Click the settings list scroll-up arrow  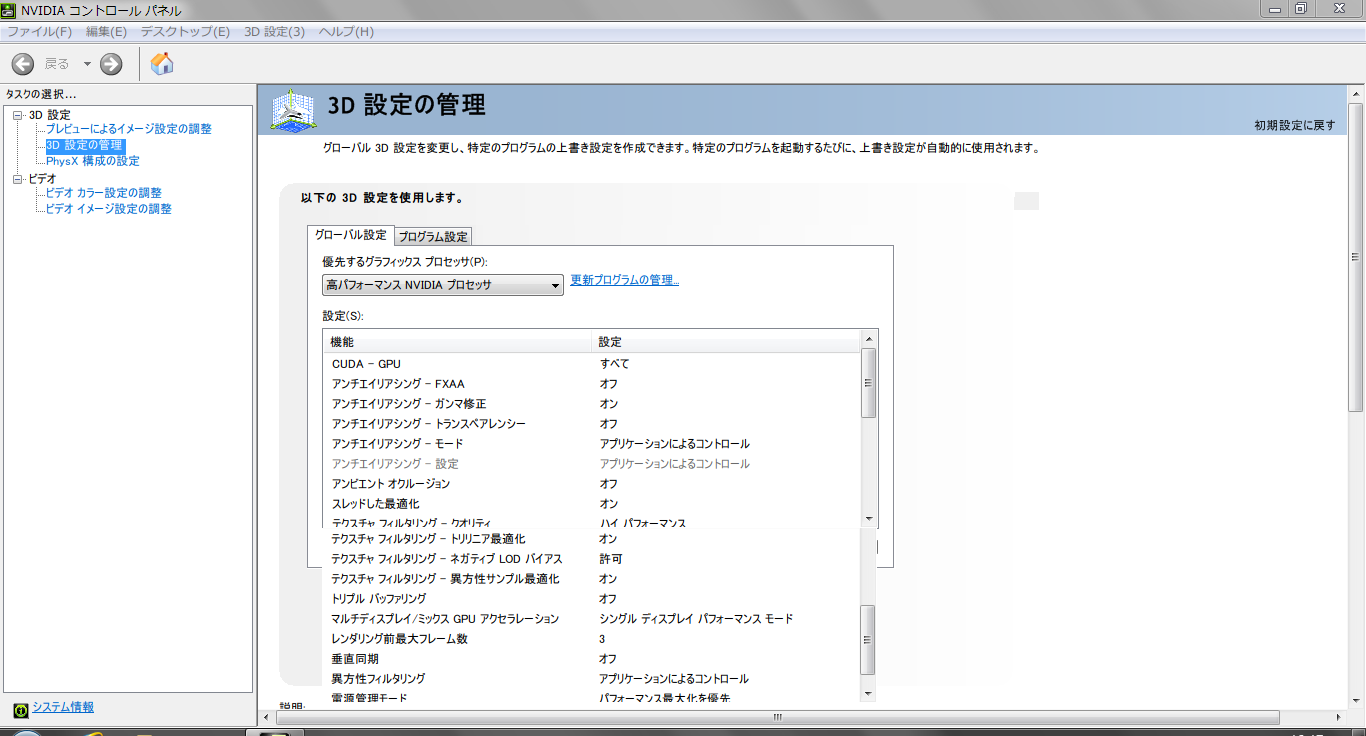[869, 339]
